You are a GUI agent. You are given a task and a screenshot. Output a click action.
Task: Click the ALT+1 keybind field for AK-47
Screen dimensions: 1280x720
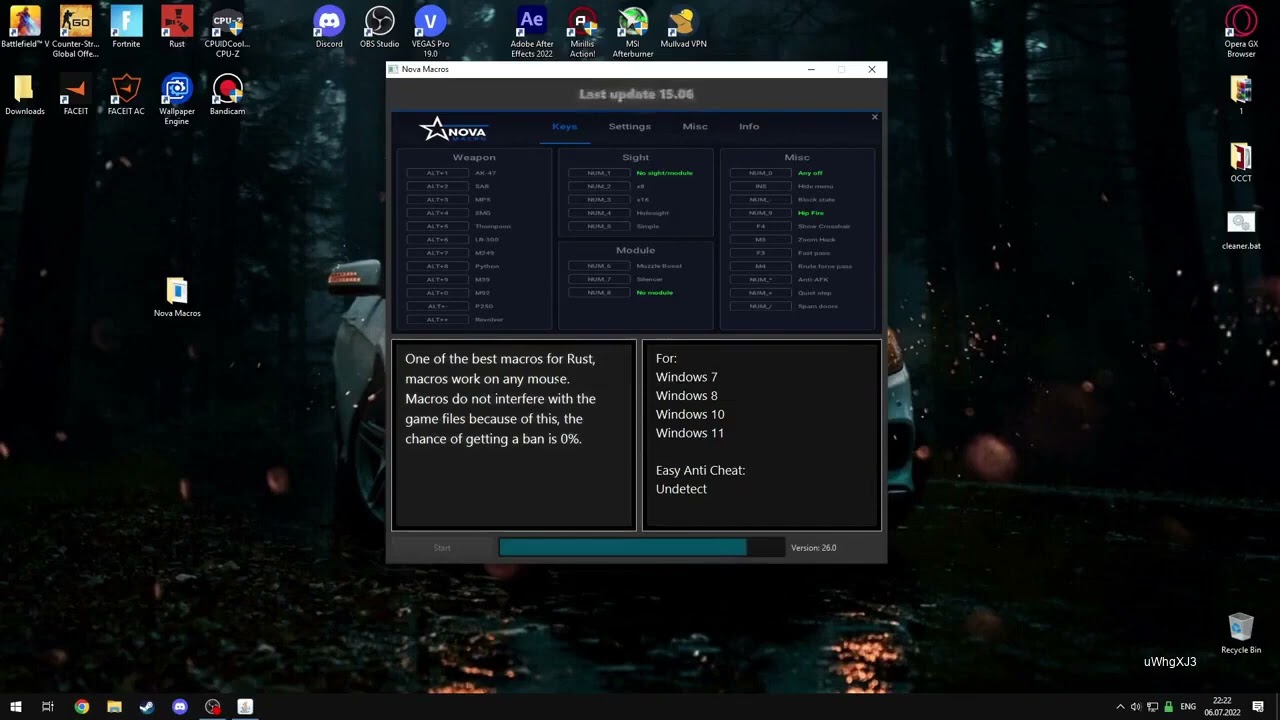tap(437, 173)
